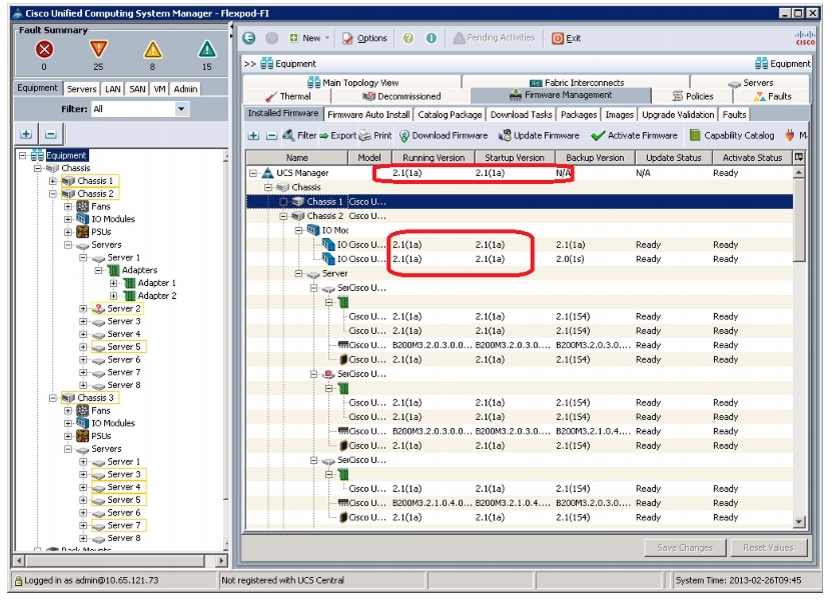
Task: Open the table column chooser icon
Action: pyautogui.click(x=799, y=157)
